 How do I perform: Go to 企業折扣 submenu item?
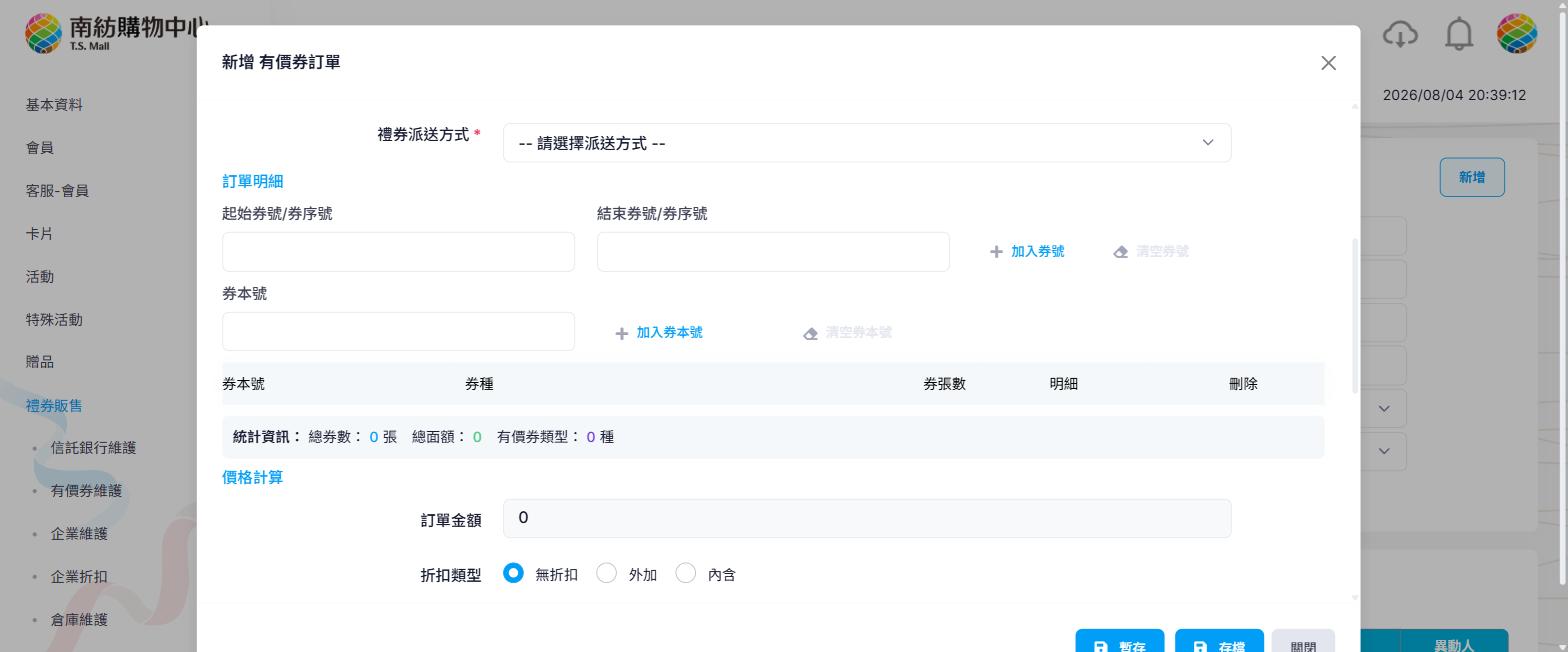tap(79, 577)
